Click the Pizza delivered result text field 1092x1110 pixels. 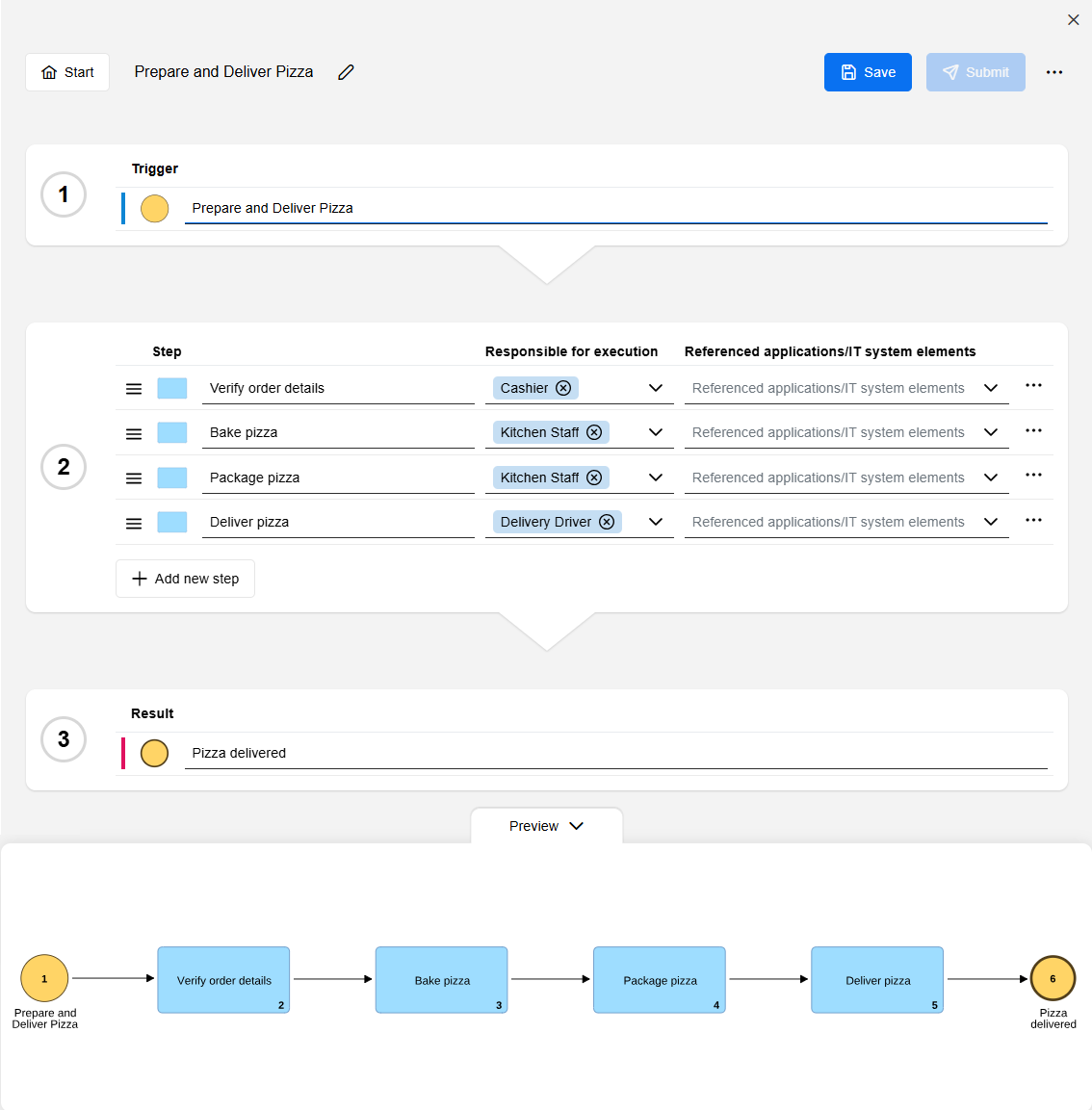(x=615, y=753)
